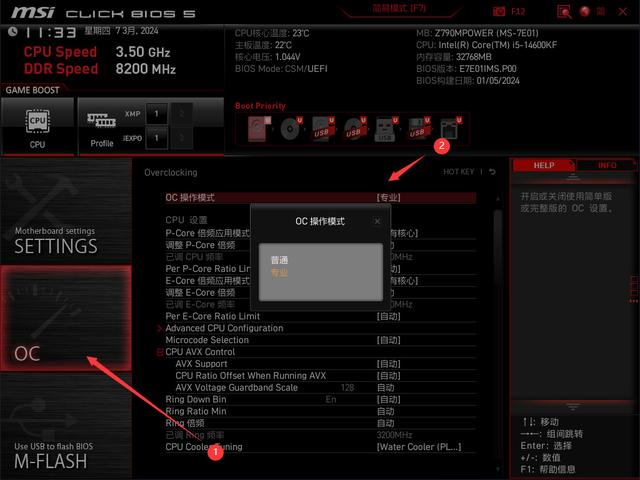
Task: Open CPU Cooler Tuning Water Cooler dropdown
Action: point(419,447)
